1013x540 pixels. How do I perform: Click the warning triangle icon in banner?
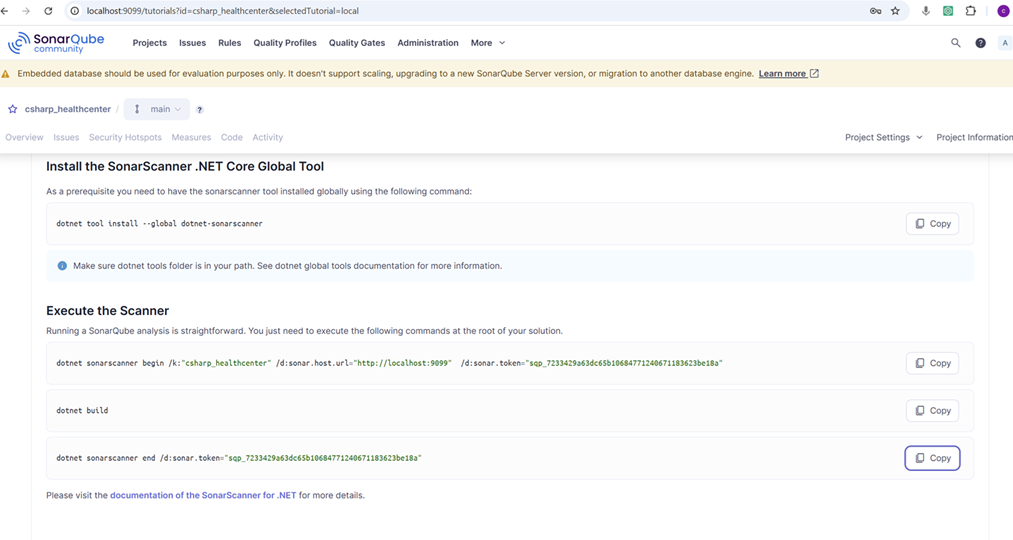[x=6, y=74]
